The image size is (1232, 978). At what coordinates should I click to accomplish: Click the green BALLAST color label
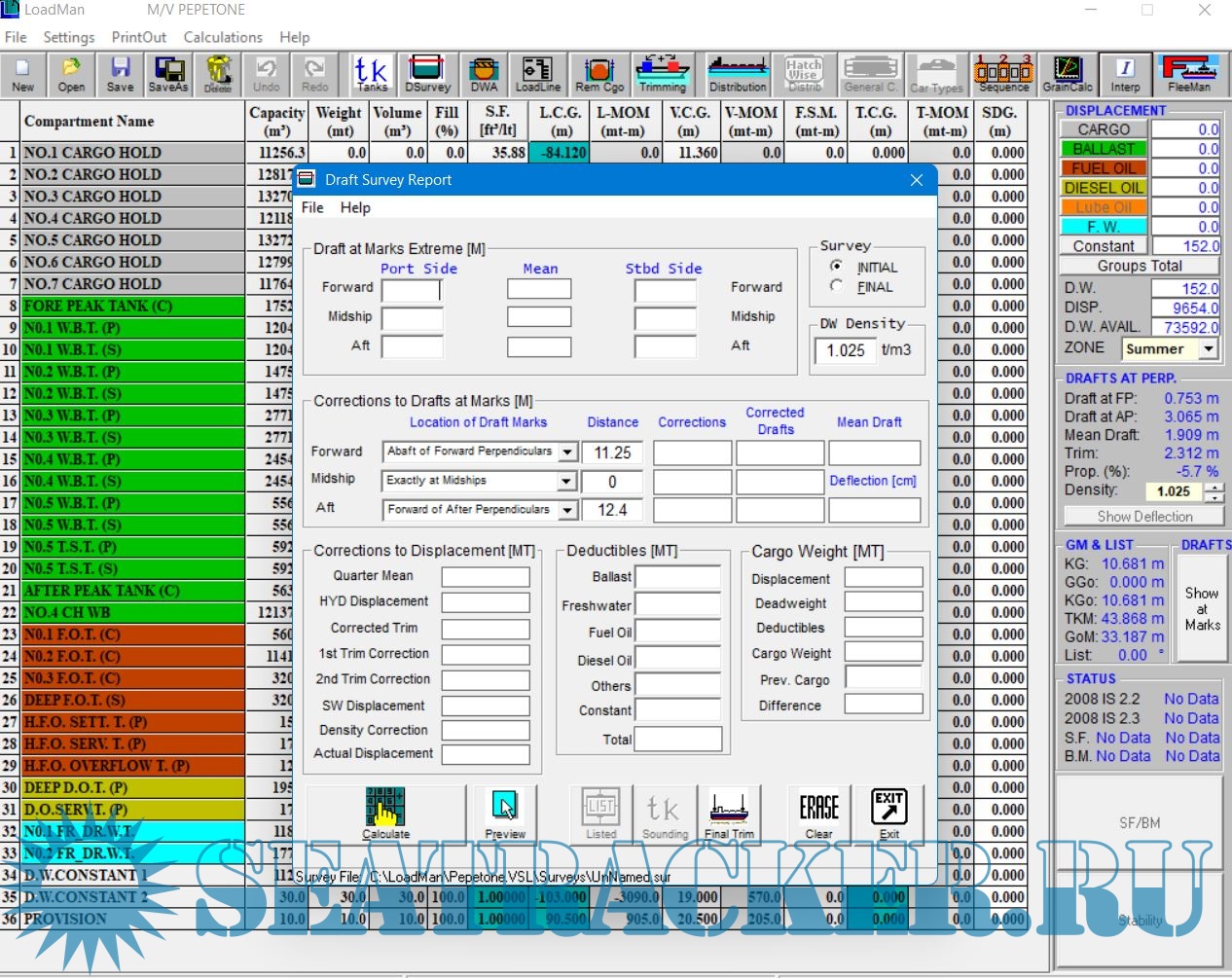point(1104,149)
